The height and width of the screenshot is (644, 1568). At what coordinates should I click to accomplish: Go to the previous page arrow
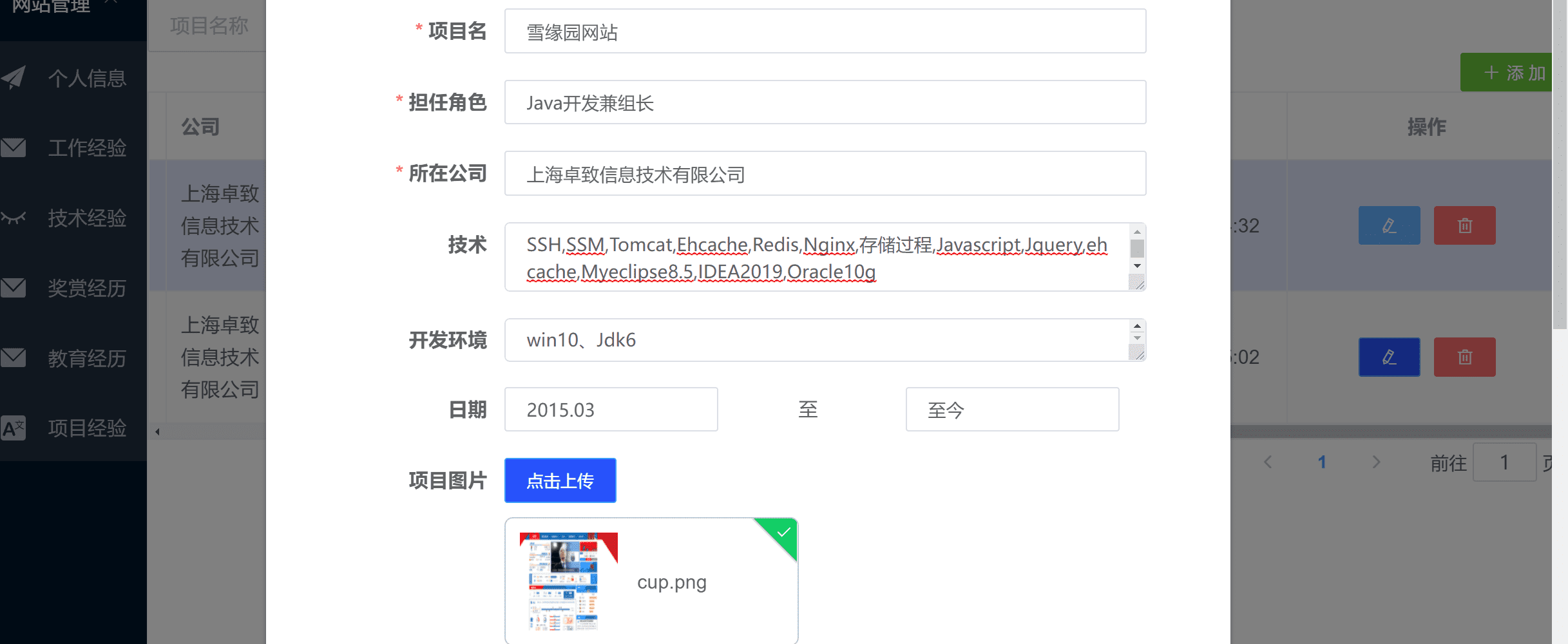(x=1268, y=462)
